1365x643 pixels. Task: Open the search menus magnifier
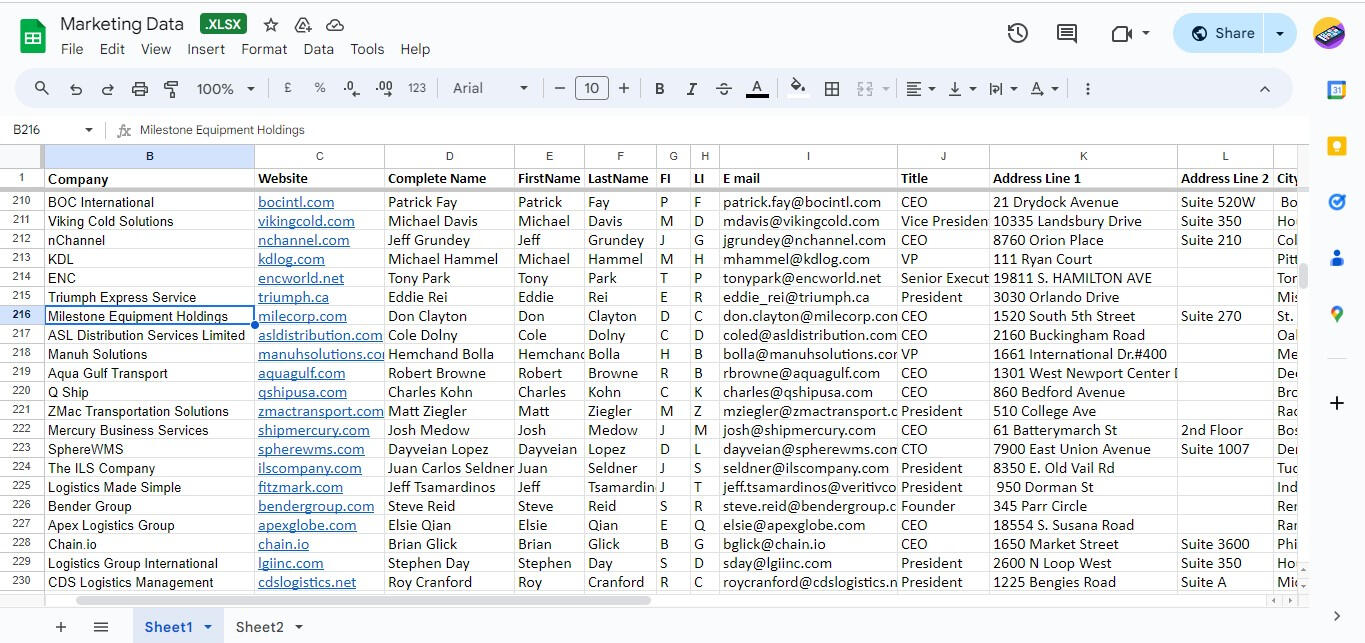42,88
